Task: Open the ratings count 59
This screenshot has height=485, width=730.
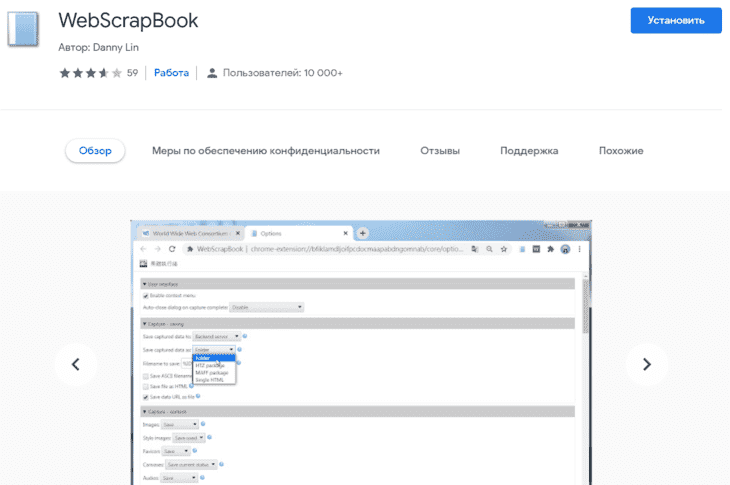Action: coord(132,73)
